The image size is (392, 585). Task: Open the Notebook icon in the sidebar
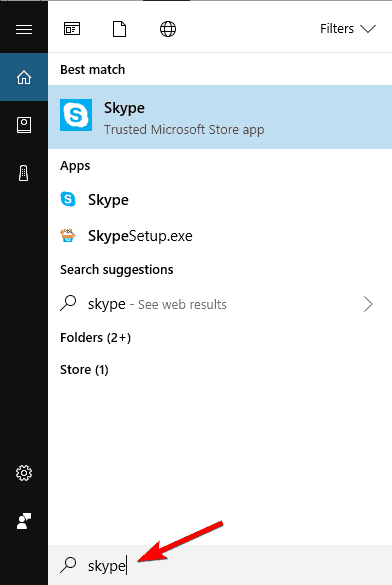point(24,125)
